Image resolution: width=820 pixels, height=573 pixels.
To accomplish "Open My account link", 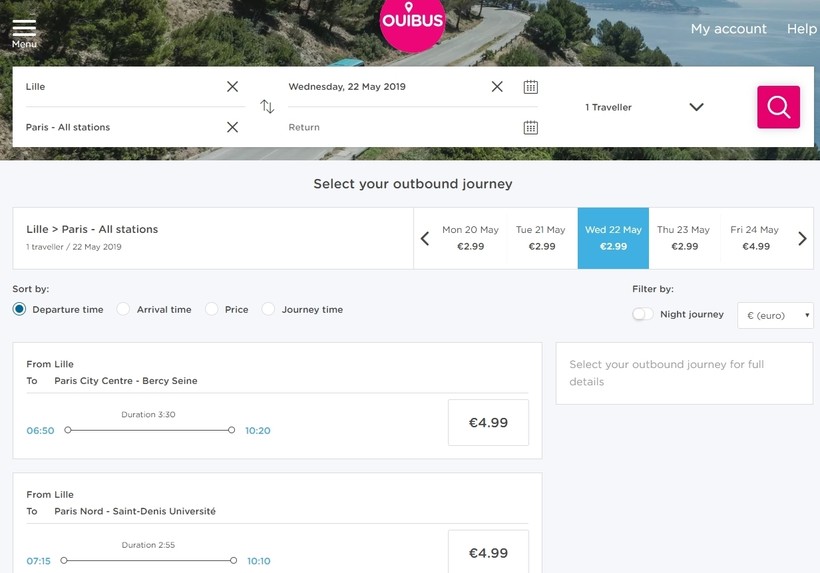I will tap(728, 29).
